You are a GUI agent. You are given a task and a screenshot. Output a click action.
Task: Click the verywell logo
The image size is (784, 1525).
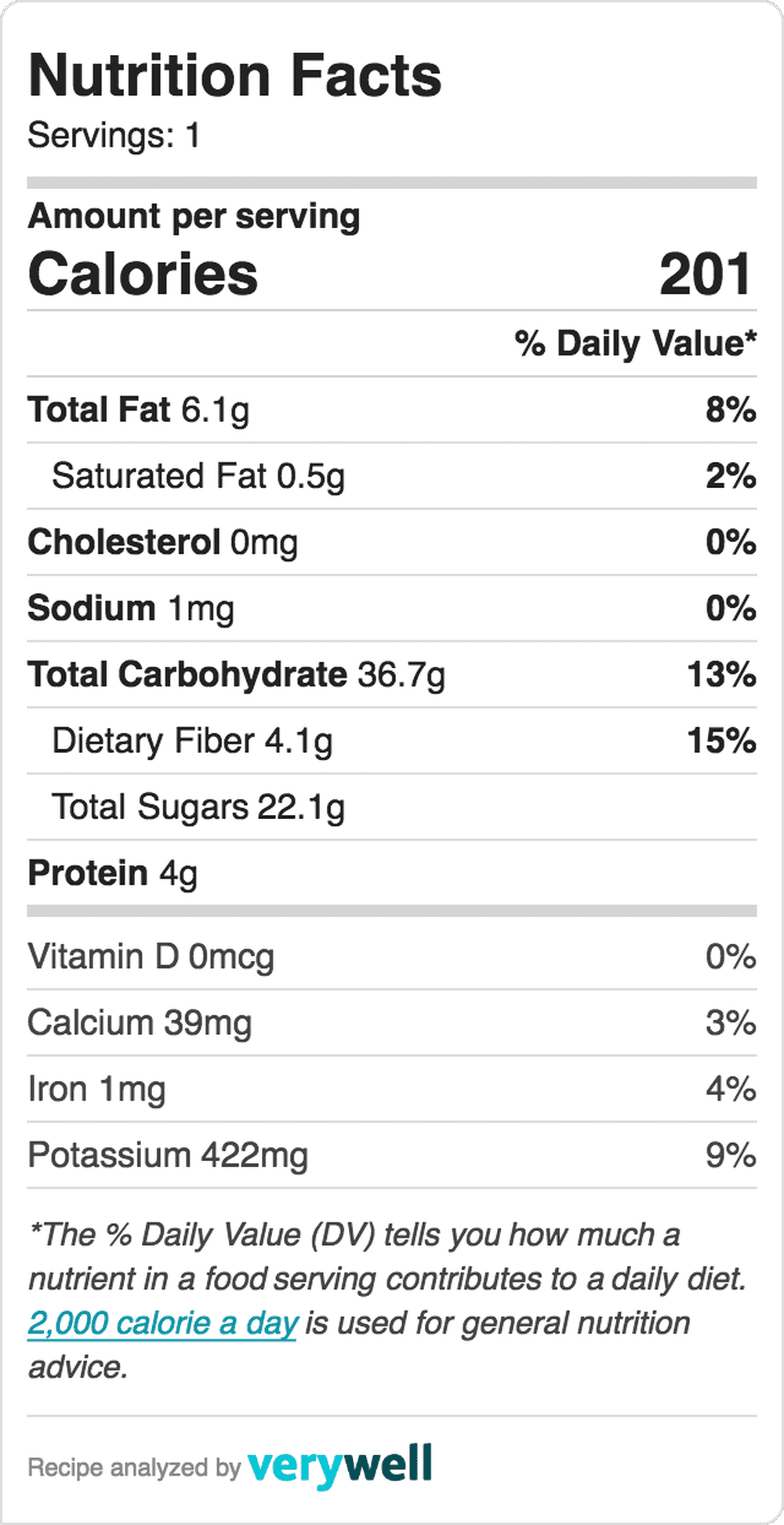click(339, 1465)
